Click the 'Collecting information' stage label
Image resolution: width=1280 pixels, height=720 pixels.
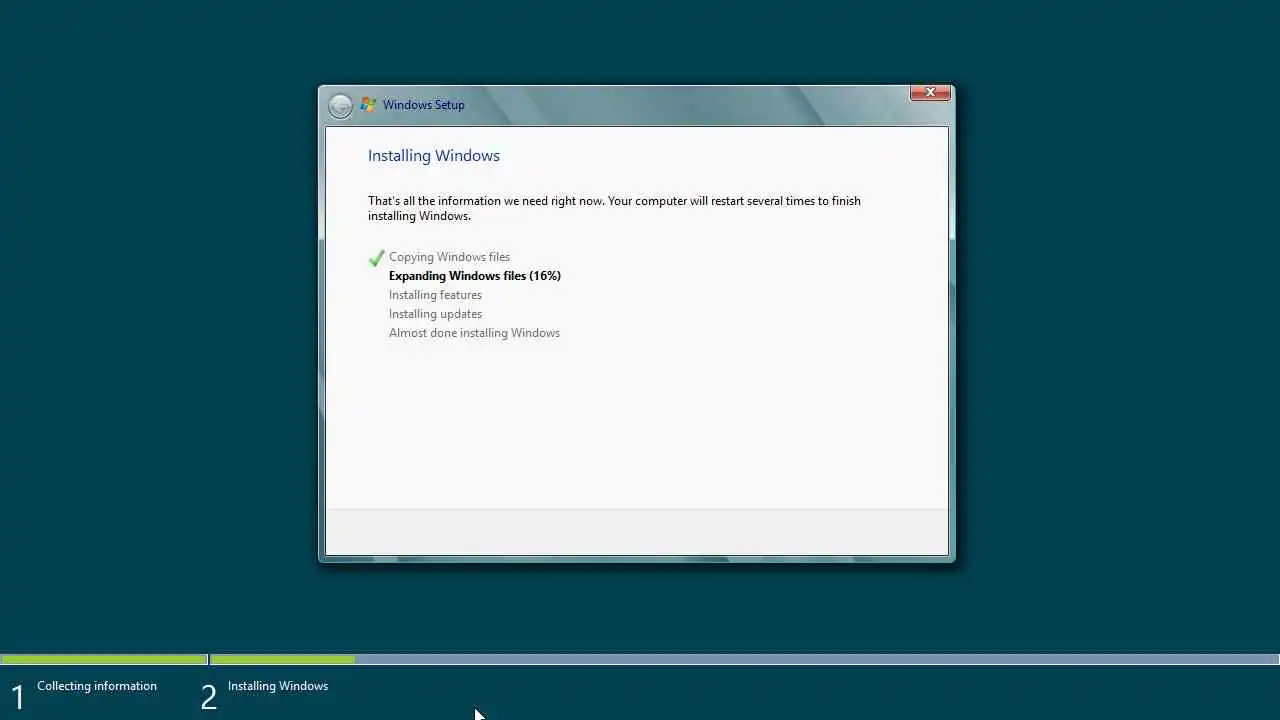(97, 686)
